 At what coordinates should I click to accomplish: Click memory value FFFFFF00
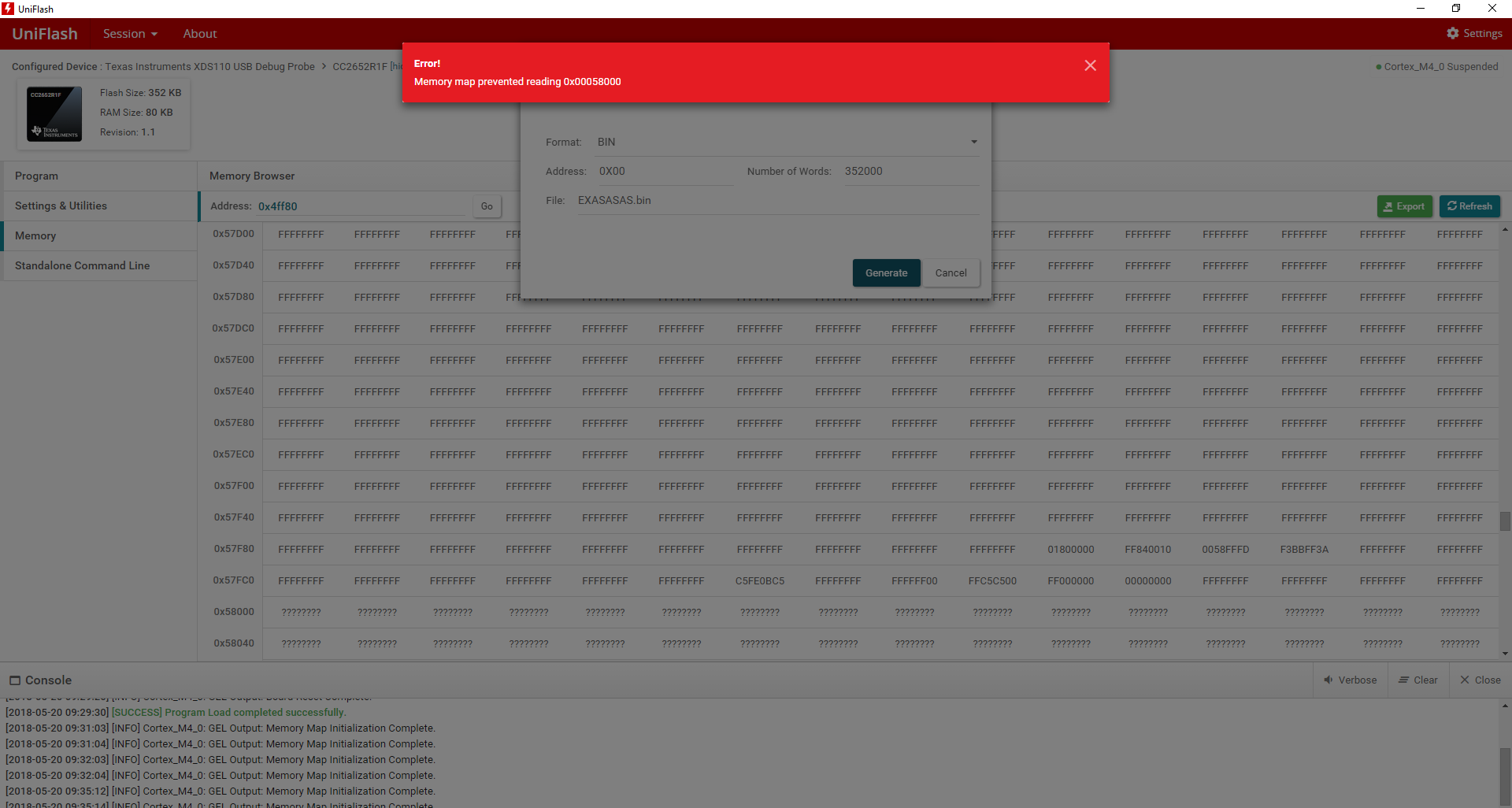pyautogui.click(x=914, y=580)
